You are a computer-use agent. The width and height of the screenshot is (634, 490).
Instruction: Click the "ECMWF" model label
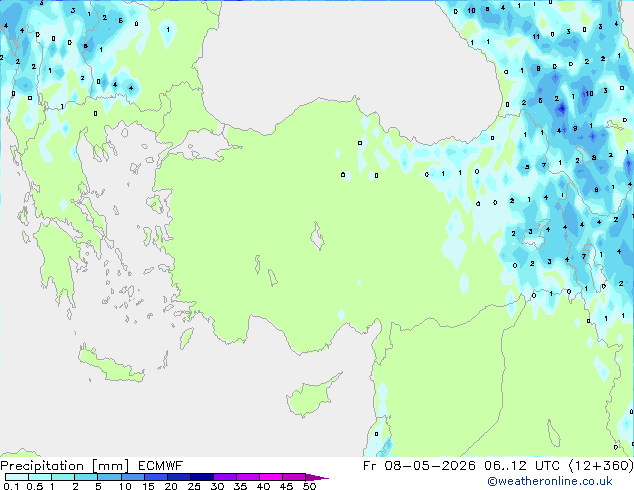point(161,466)
